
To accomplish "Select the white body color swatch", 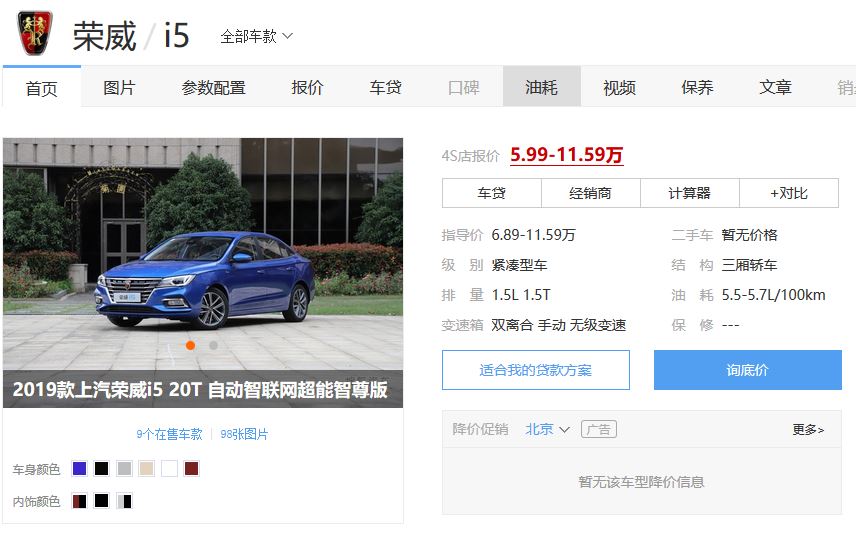I will tap(169, 469).
